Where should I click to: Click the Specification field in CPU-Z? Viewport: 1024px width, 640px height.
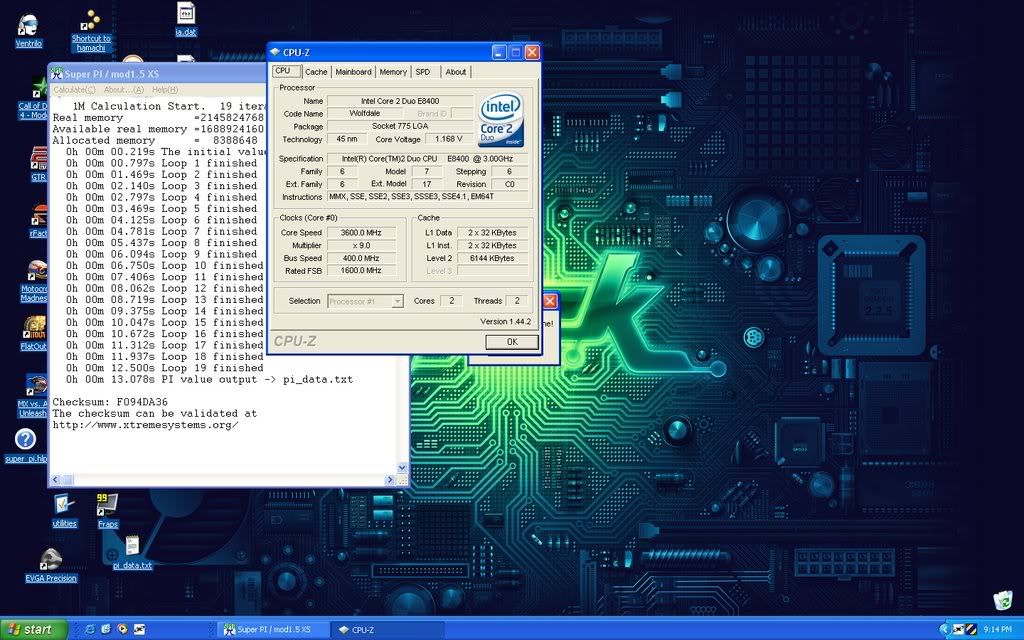427,159
